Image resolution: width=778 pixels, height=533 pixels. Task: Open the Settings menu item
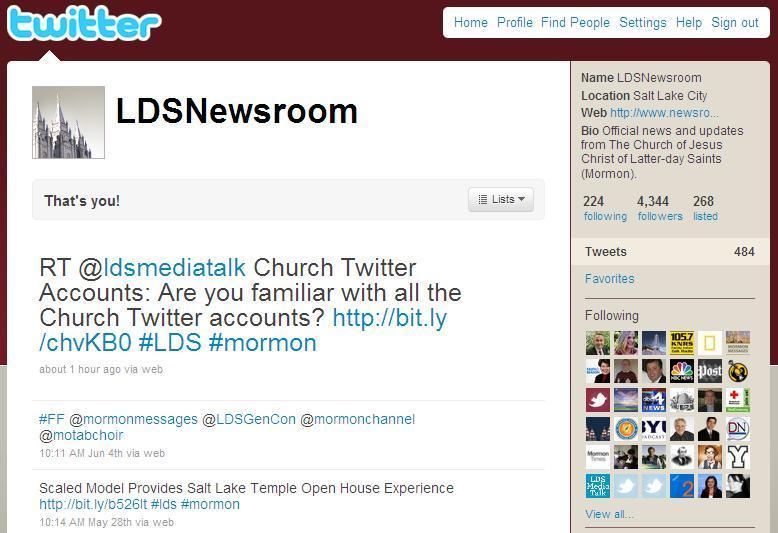coord(643,23)
